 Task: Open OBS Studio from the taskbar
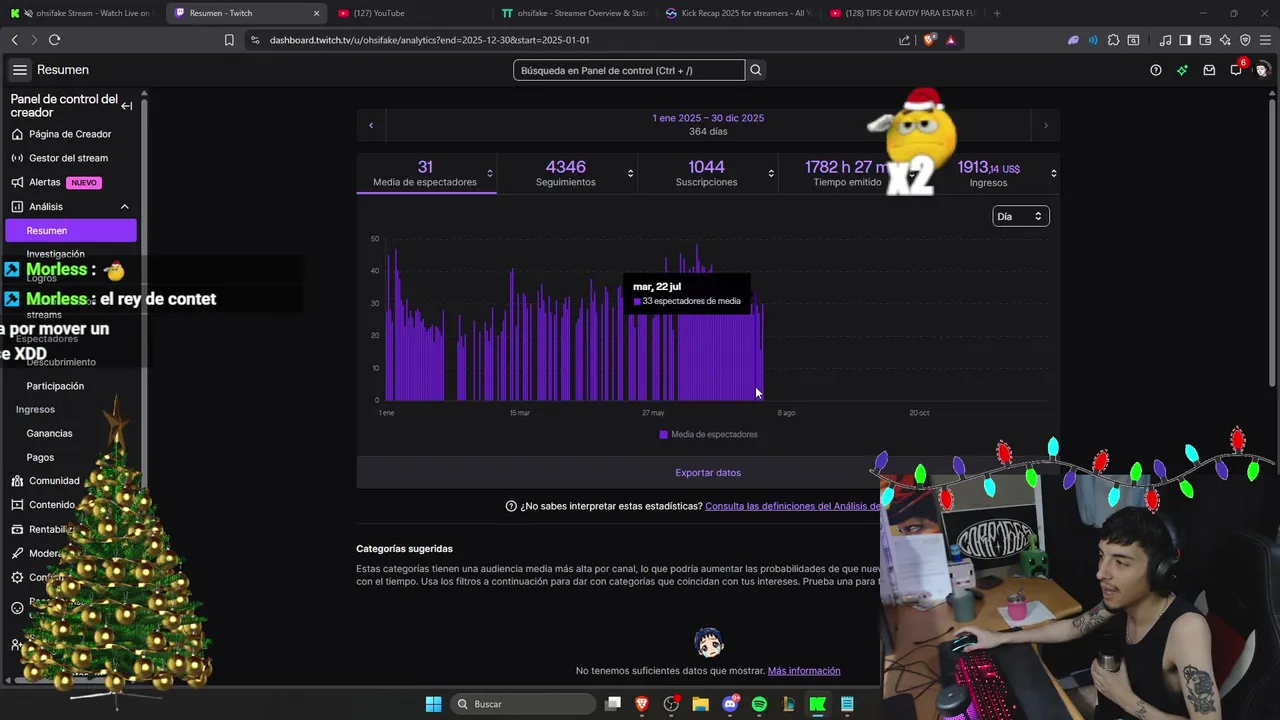[x=671, y=704]
